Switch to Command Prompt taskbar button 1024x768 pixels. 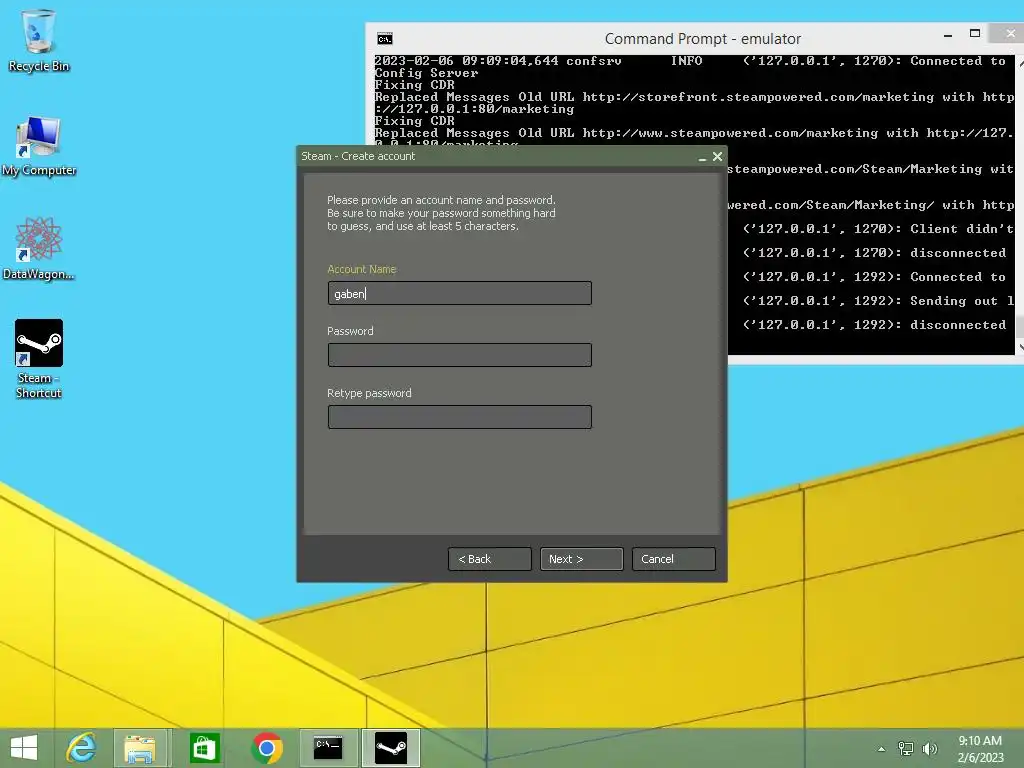point(328,748)
